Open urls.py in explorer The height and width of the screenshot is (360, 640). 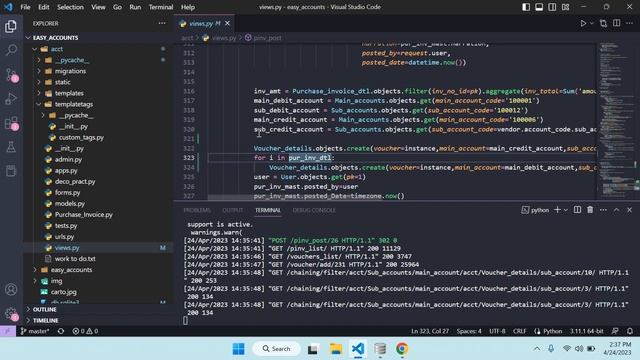(98, 236)
